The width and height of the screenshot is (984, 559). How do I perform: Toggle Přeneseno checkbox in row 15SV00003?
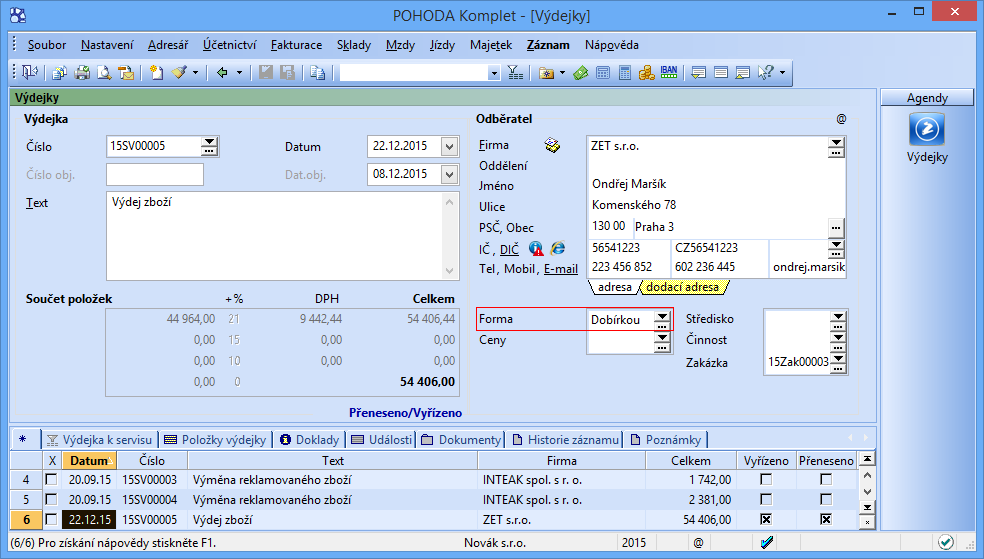coord(826,479)
